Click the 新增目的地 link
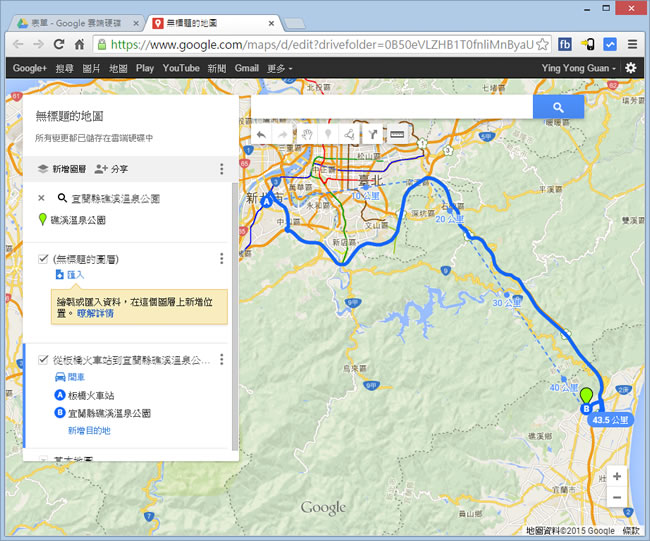This screenshot has width=650, height=541. [89, 430]
